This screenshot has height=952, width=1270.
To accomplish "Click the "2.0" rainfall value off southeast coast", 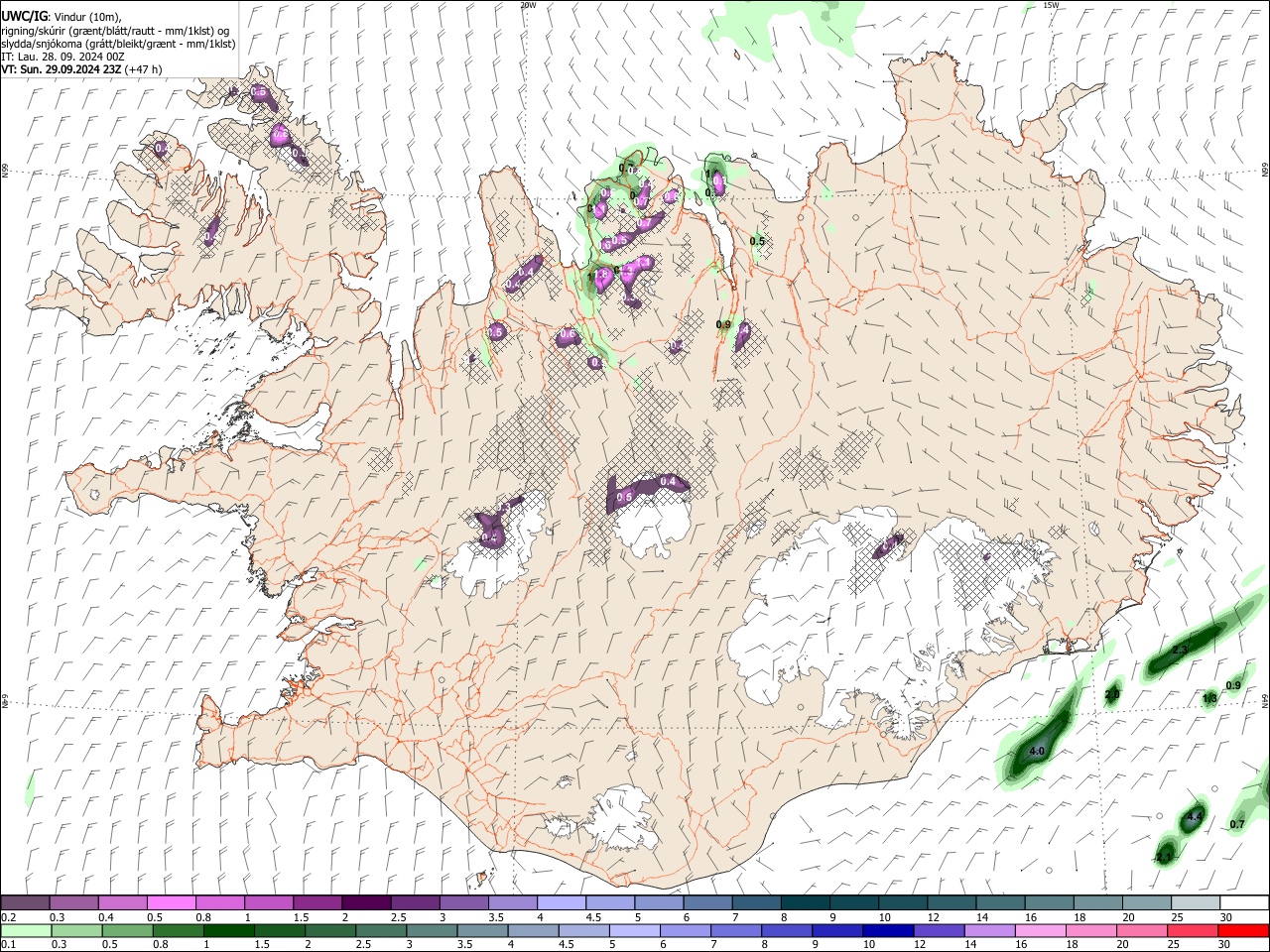I will coord(1112,694).
